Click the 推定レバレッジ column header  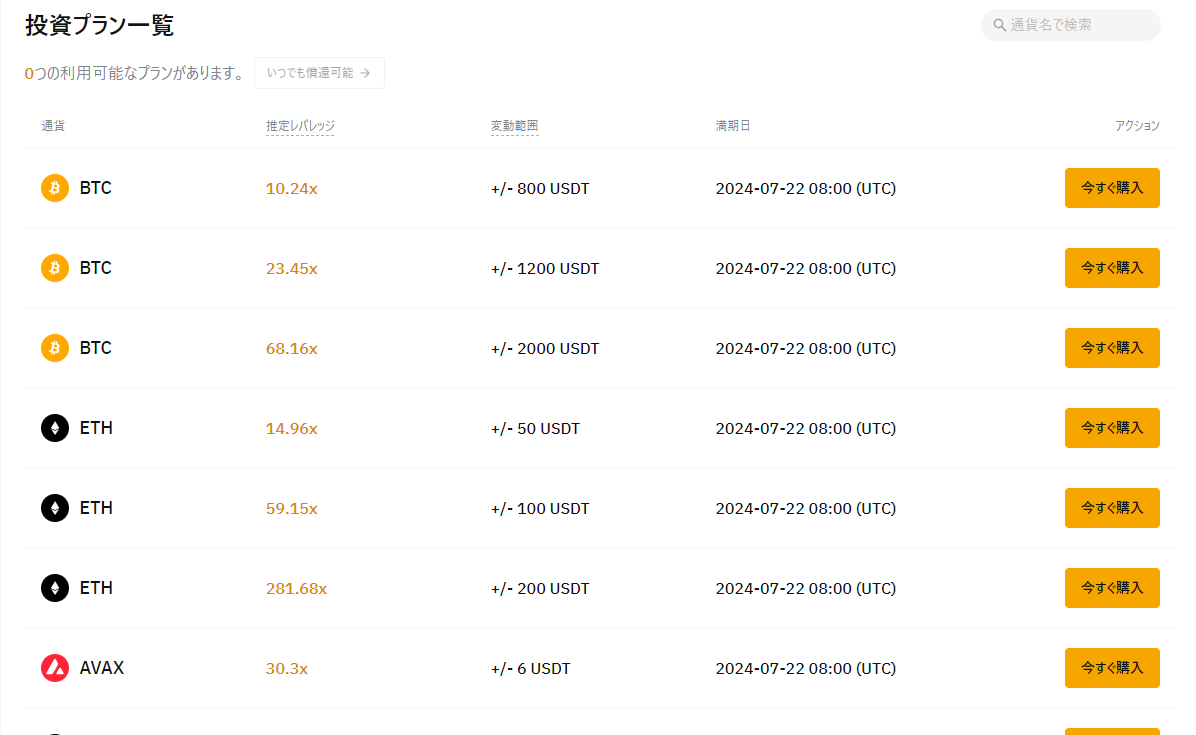tap(300, 126)
